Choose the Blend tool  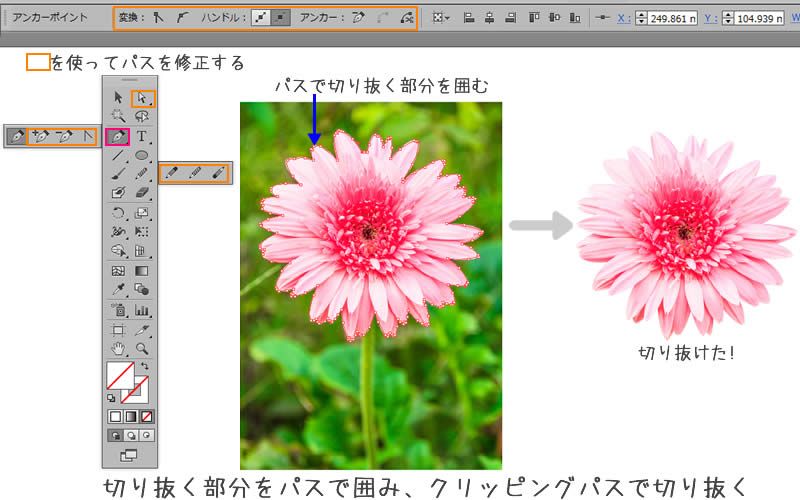(142, 290)
